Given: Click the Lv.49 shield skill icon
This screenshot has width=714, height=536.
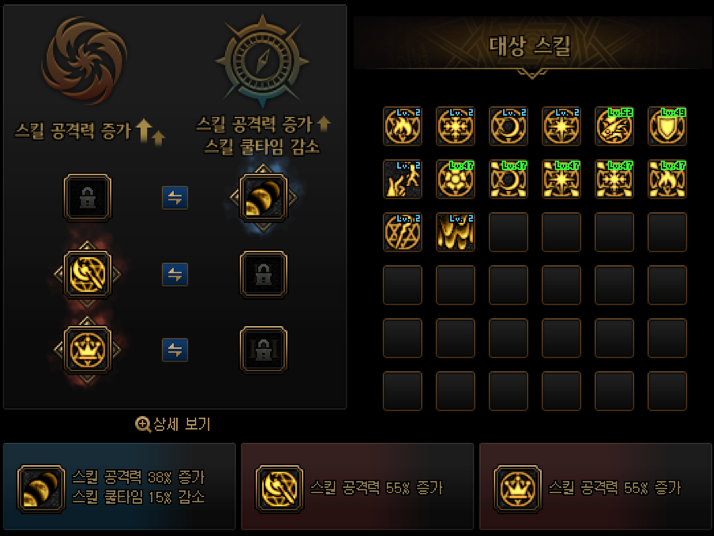Looking at the screenshot, I should pos(667,126).
